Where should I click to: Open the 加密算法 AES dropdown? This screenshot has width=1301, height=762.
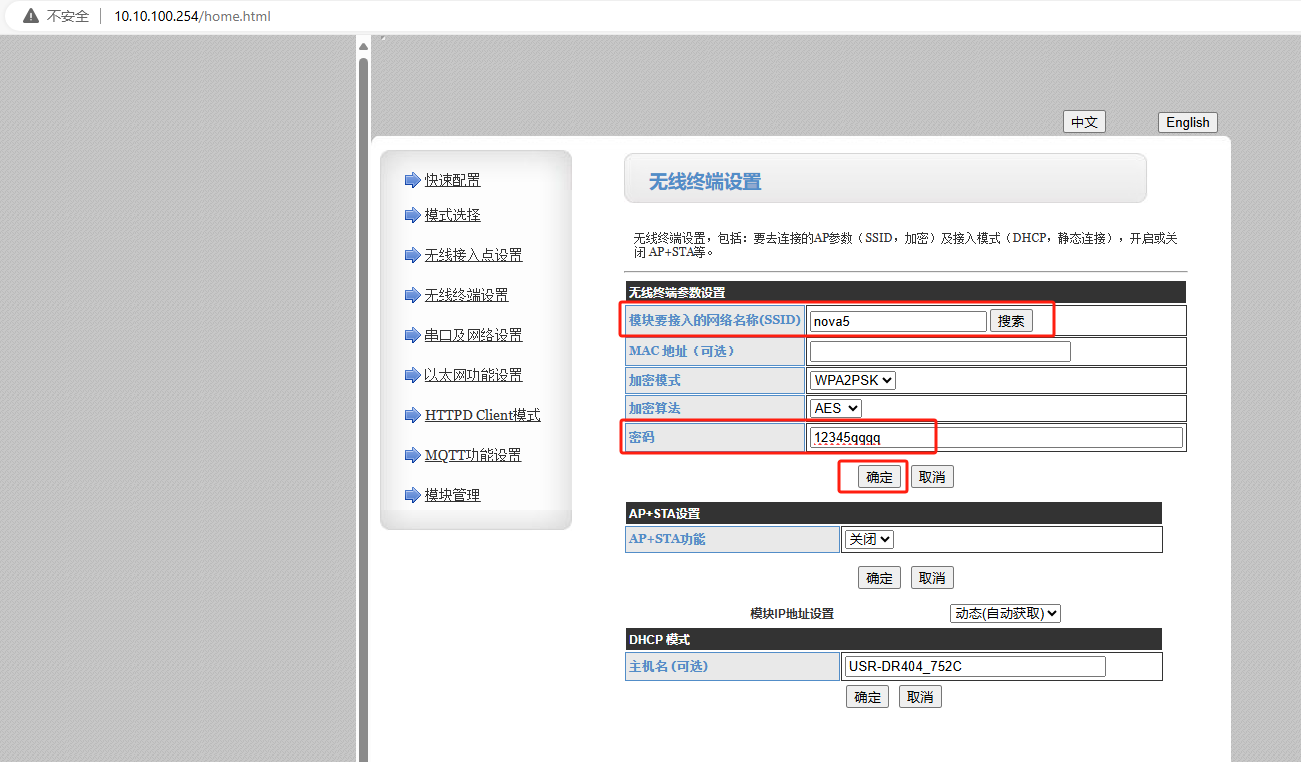point(836,408)
